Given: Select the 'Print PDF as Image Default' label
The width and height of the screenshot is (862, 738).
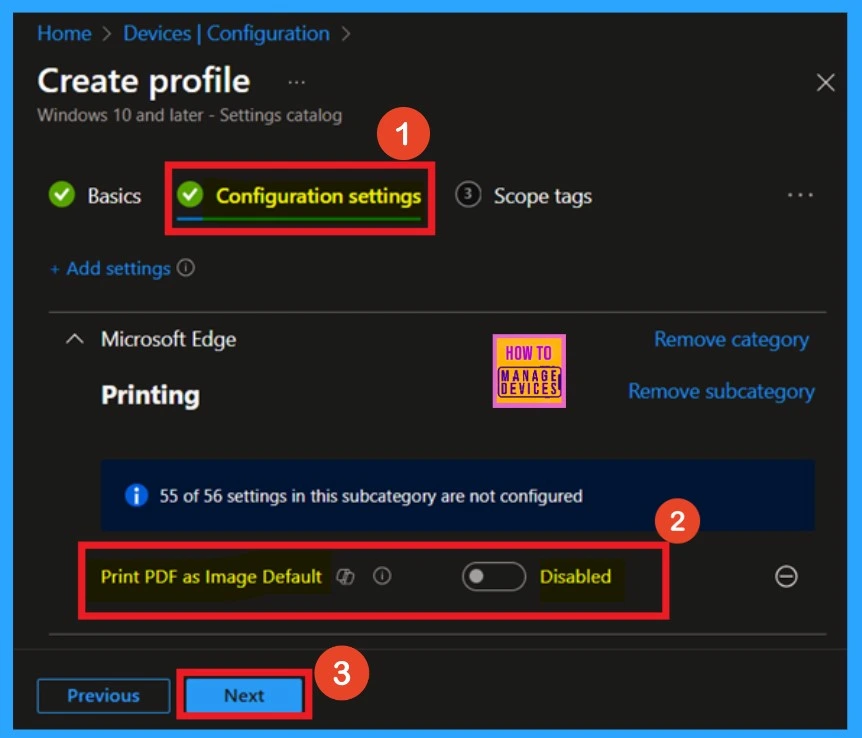Looking at the screenshot, I should click(211, 576).
